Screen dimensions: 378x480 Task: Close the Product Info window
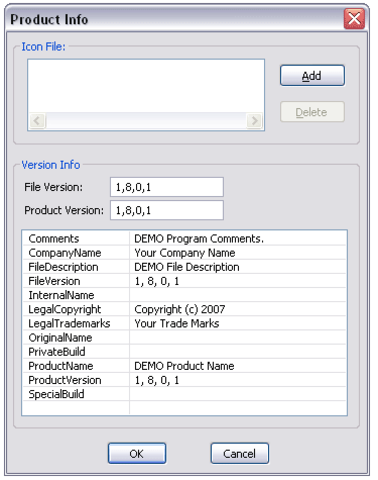point(354,19)
